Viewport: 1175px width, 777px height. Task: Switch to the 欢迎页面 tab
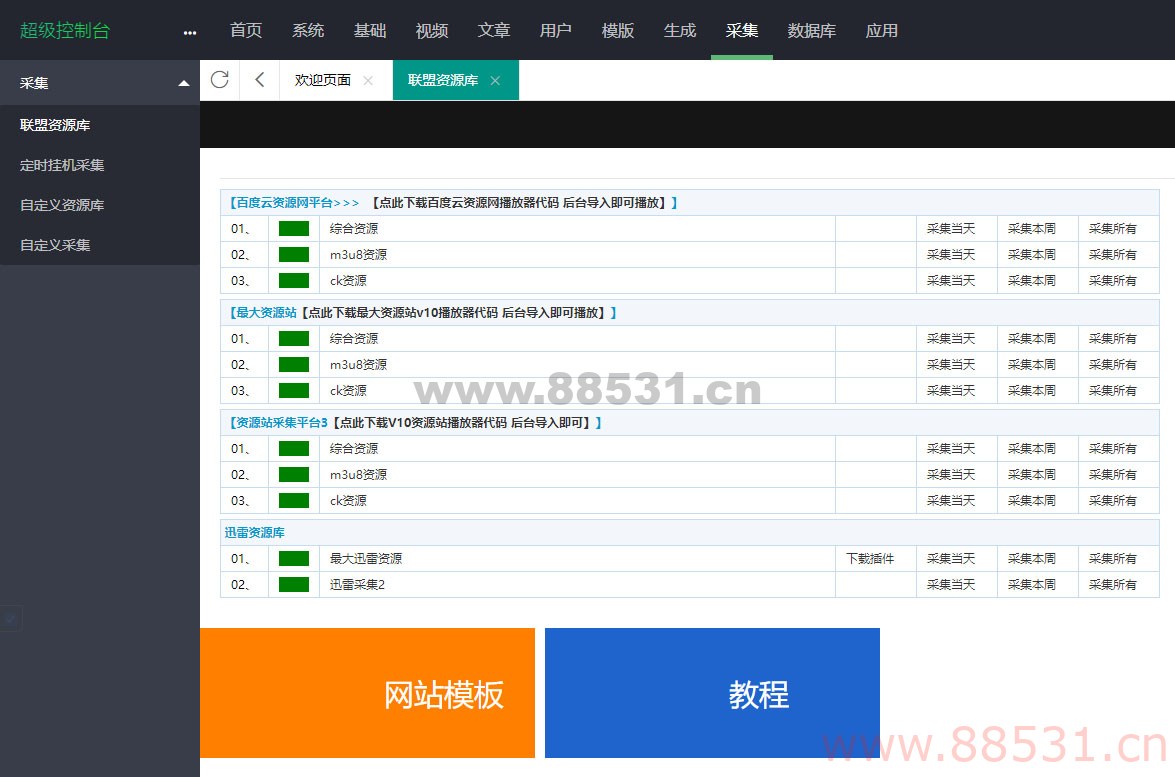[322, 80]
